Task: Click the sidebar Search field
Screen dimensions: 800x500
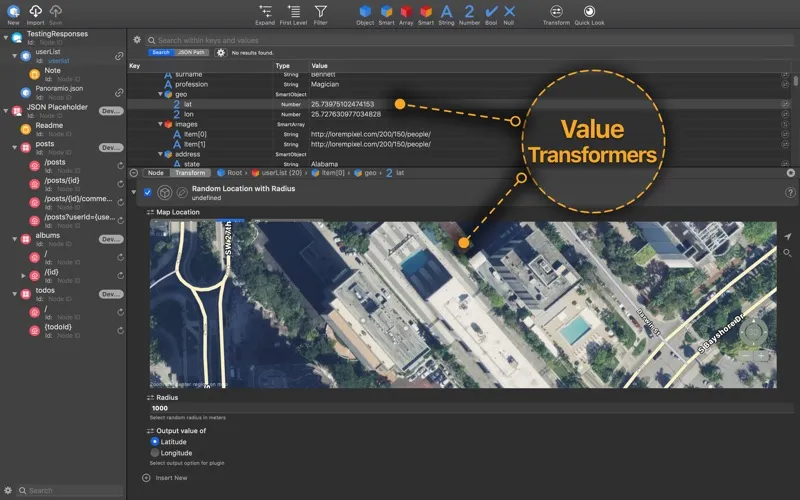Action: tap(70, 490)
